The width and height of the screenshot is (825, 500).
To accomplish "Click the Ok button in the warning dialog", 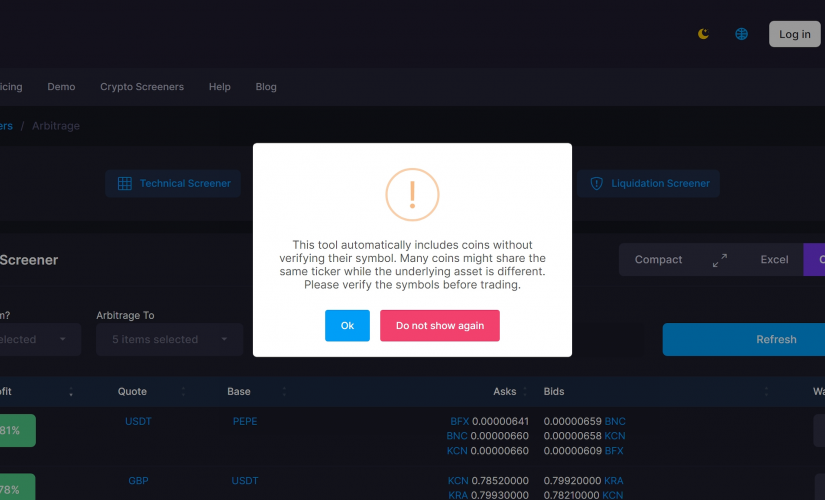I will (347, 326).
